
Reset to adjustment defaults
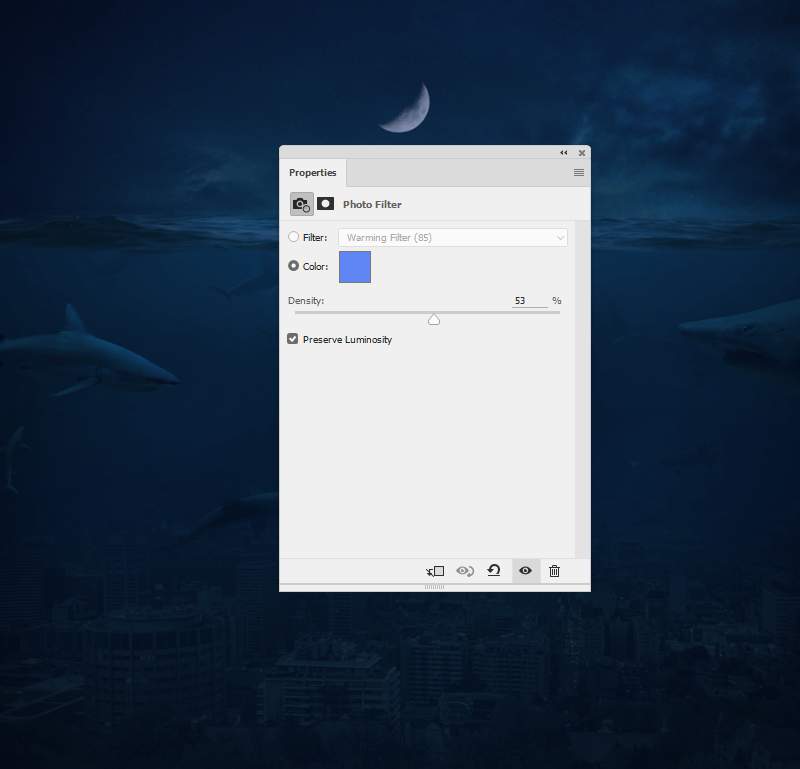494,571
